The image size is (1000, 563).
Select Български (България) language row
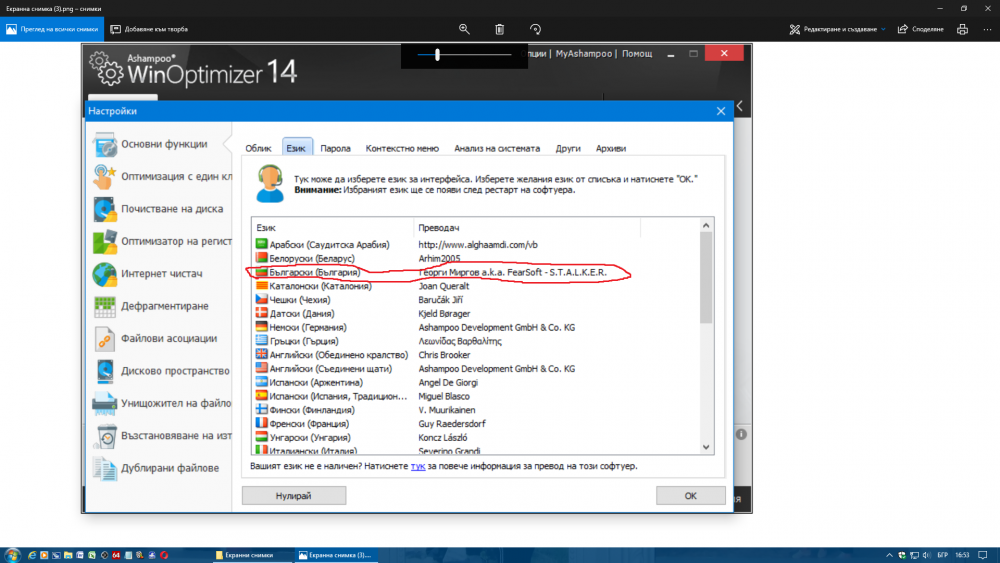click(476, 272)
